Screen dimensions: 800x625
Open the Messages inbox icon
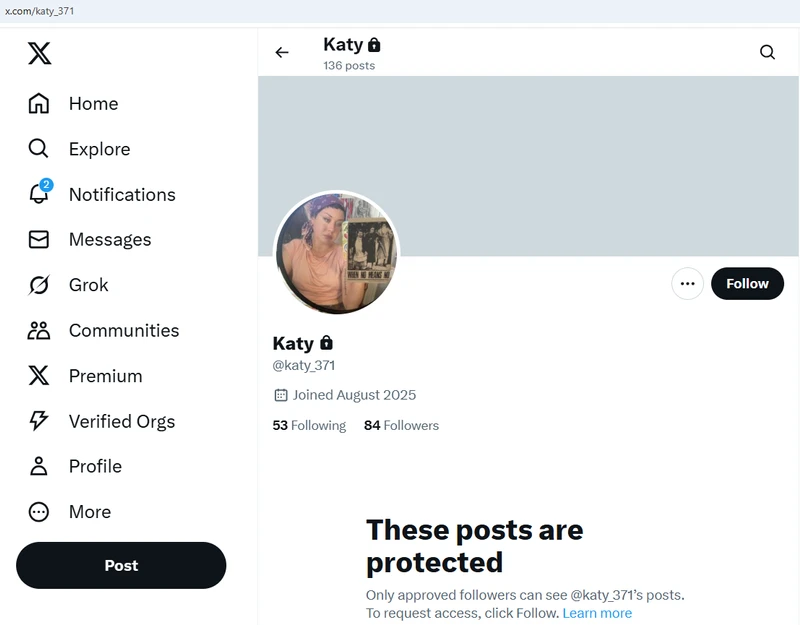38,239
